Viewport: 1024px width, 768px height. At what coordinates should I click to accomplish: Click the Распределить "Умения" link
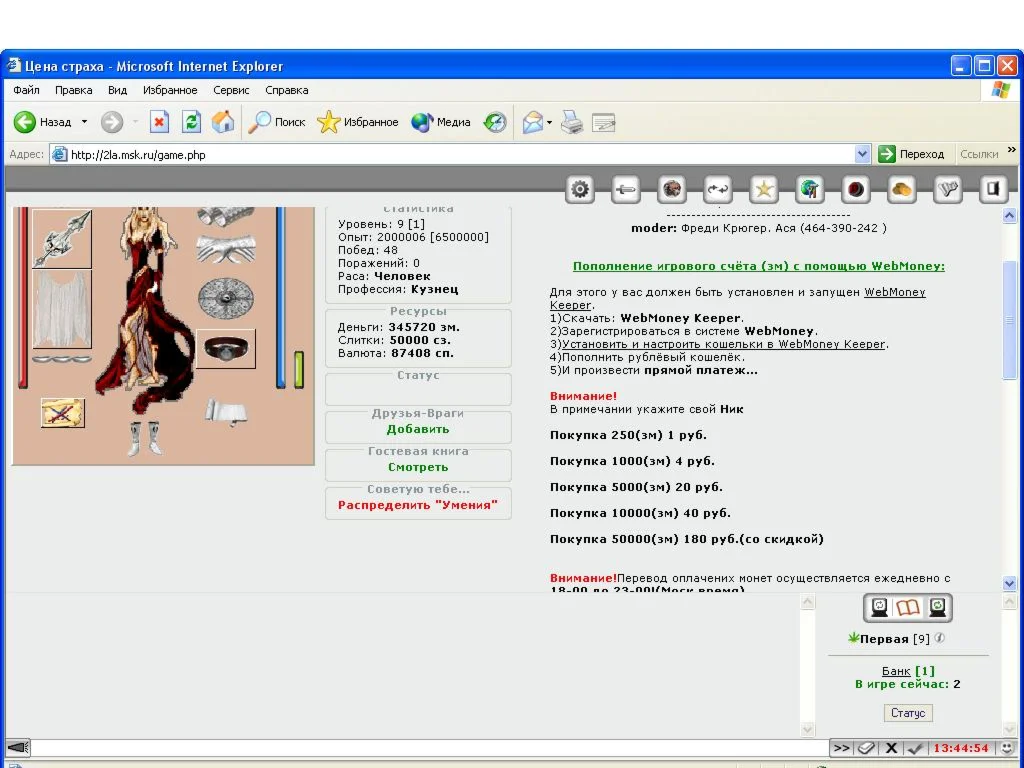[417, 505]
